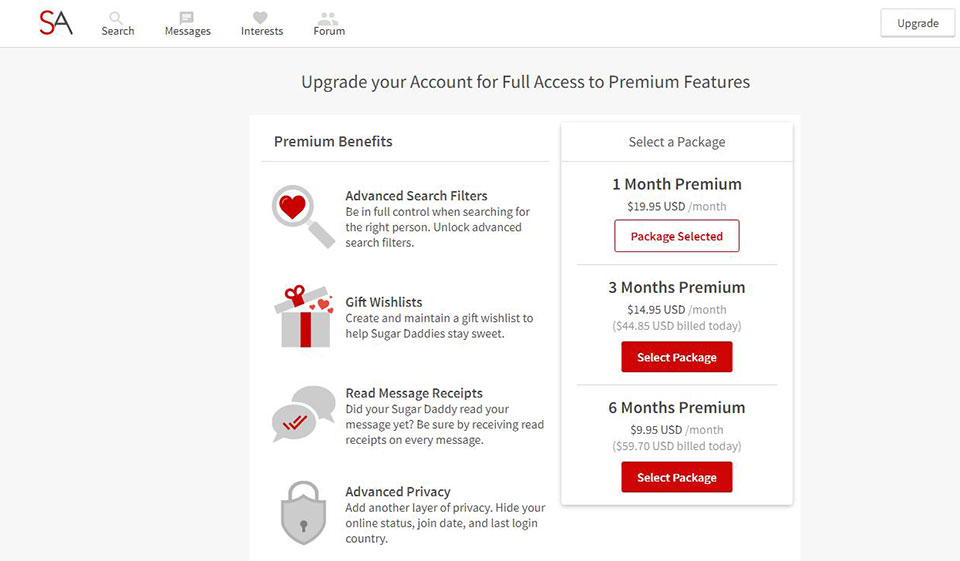Select the 6 Months Premium package
The height and width of the screenshot is (561, 960).
pyautogui.click(x=676, y=477)
